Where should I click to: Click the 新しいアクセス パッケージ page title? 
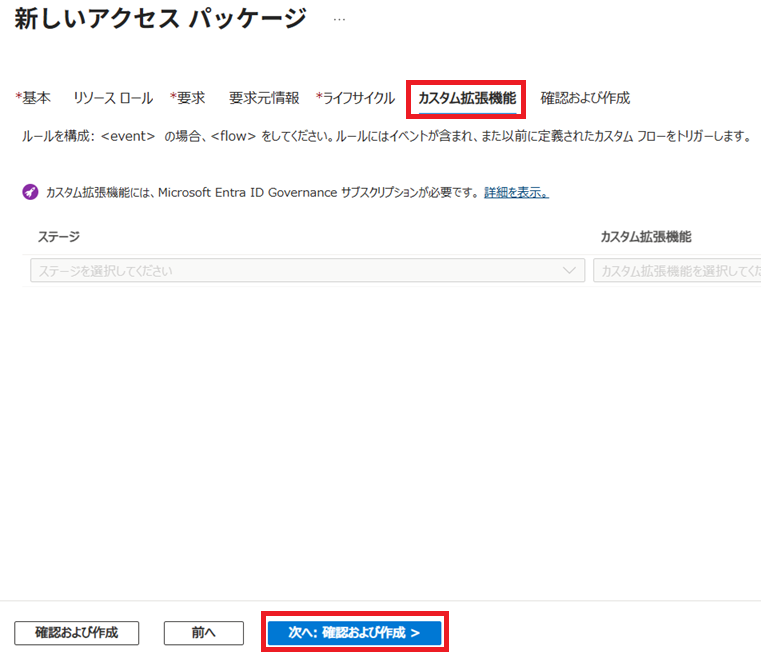pyautogui.click(x=160, y=19)
